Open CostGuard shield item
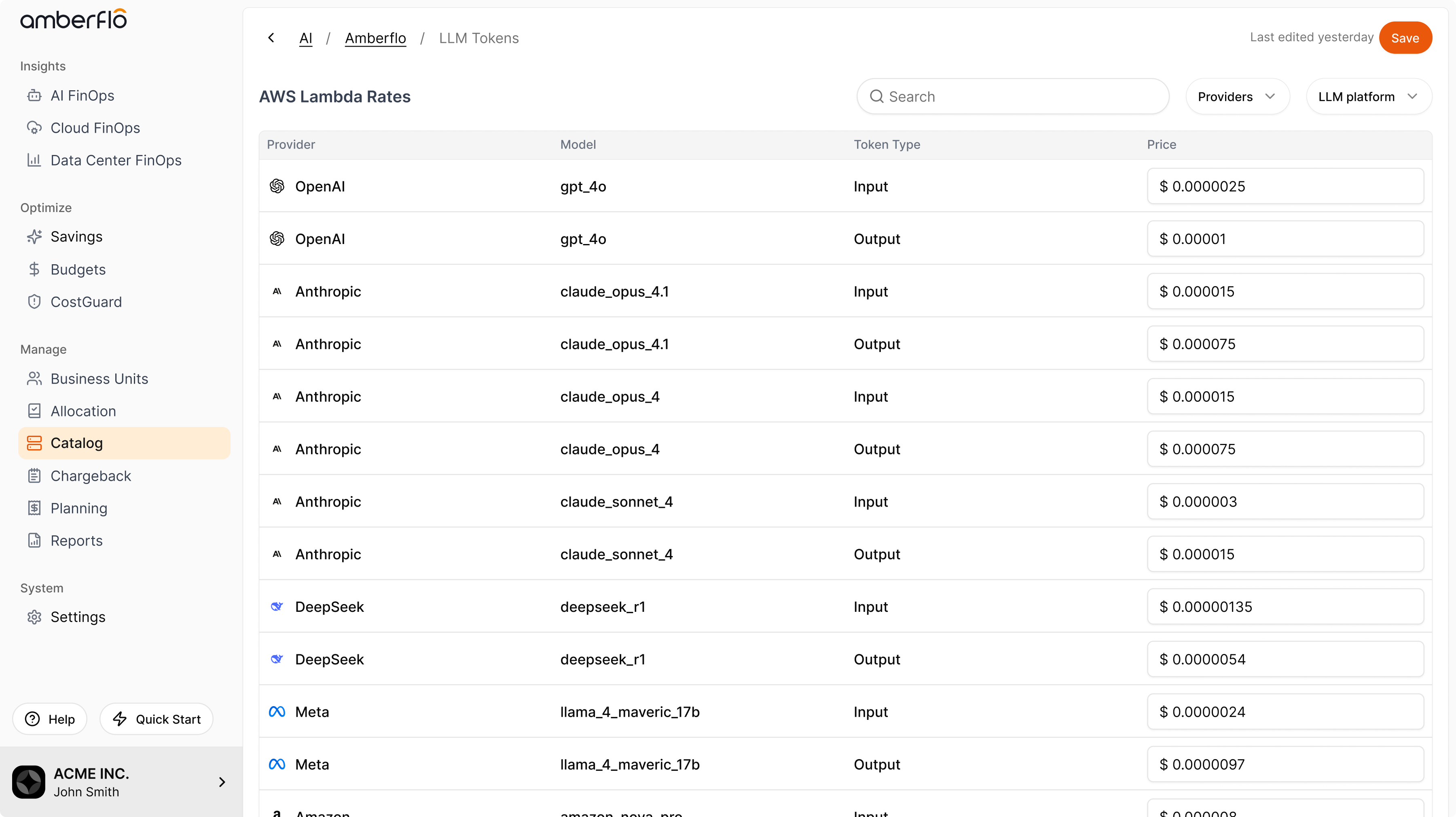The height and width of the screenshot is (817, 1456). [x=86, y=302]
